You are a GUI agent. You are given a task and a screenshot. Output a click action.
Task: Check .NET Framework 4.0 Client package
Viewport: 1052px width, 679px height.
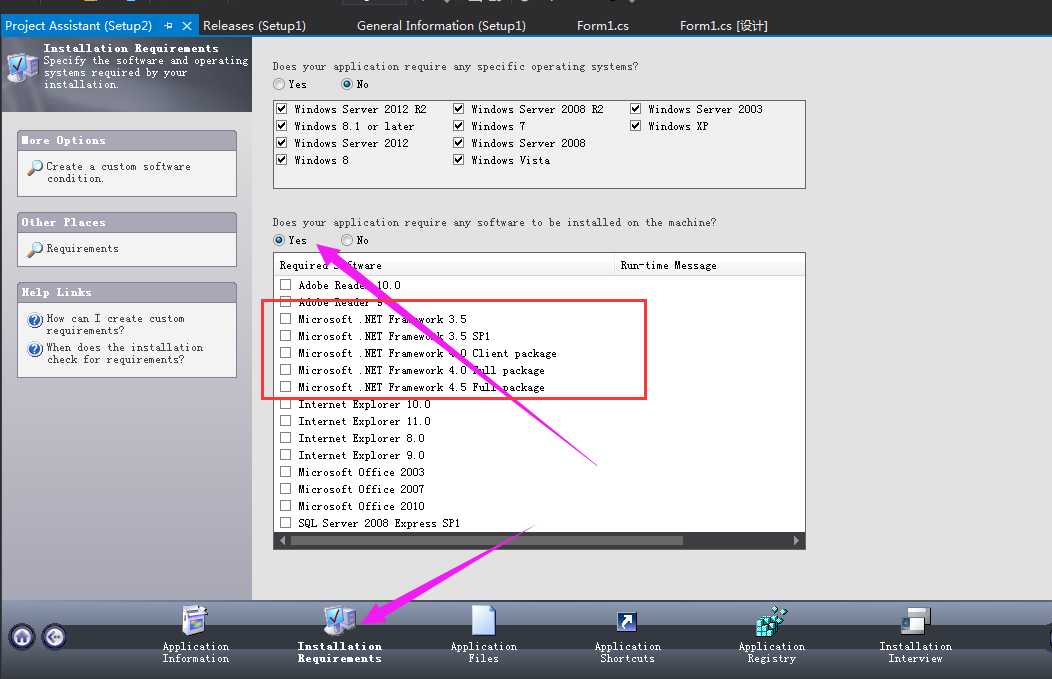[286, 353]
